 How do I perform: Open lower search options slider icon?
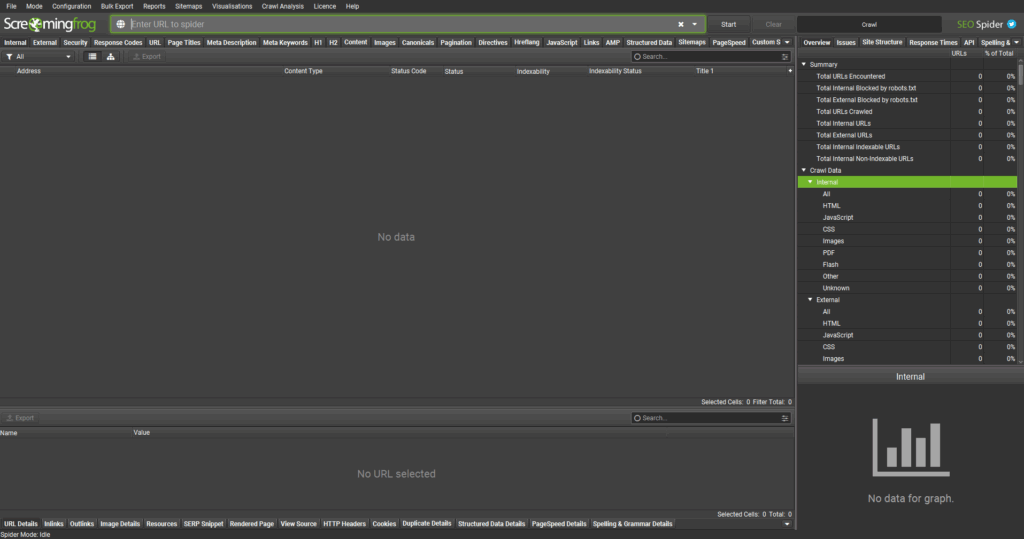pyautogui.click(x=785, y=418)
